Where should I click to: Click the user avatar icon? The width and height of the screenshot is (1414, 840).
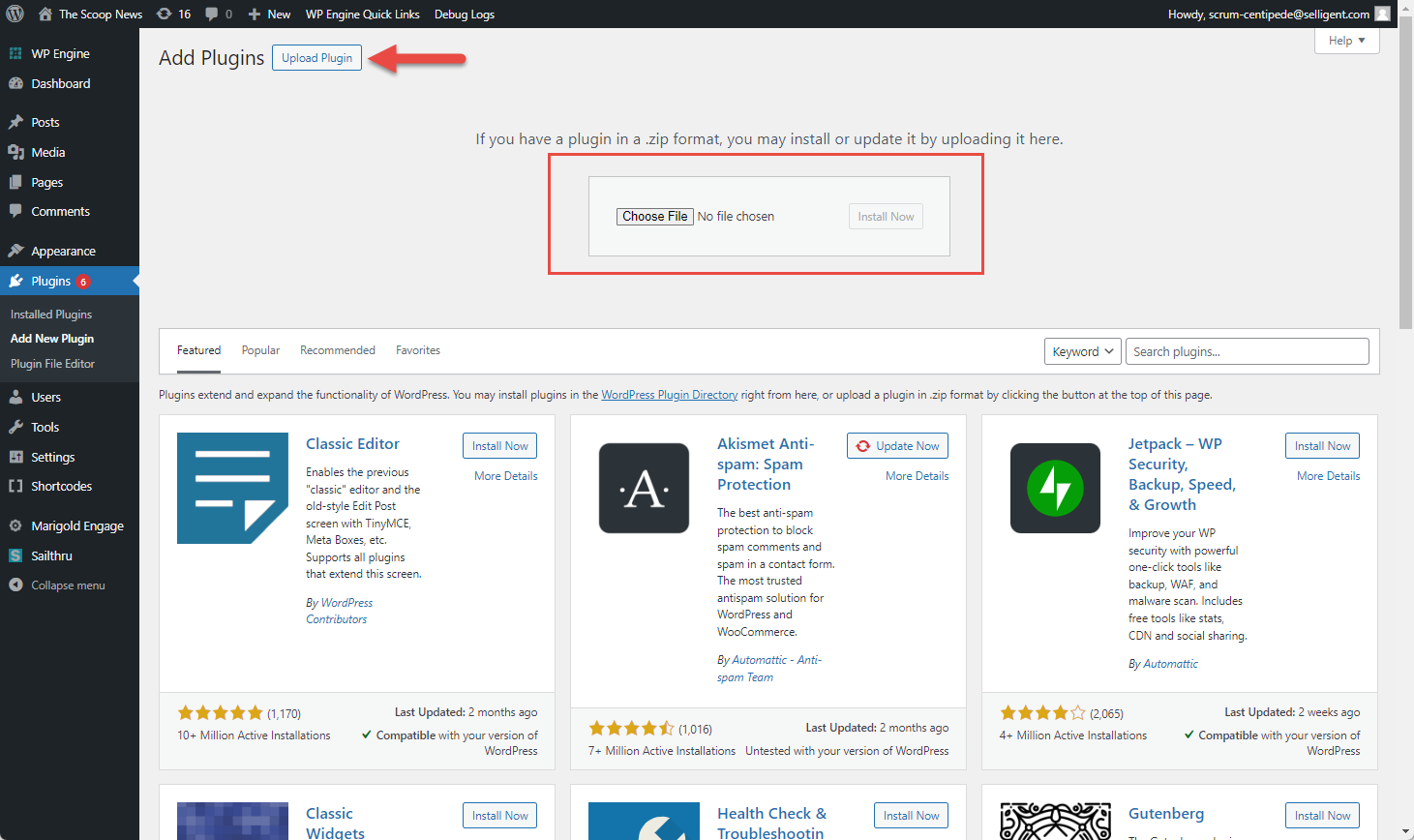click(1383, 14)
